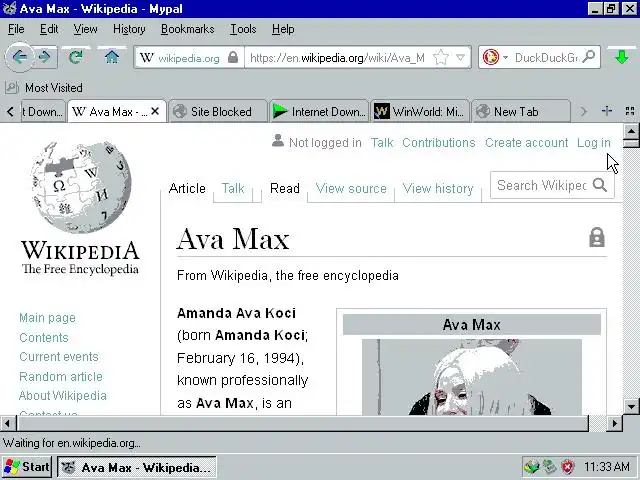Image resolution: width=640 pixels, height=480 pixels.
Task: Open the Random article sidebar link
Action: click(x=61, y=376)
